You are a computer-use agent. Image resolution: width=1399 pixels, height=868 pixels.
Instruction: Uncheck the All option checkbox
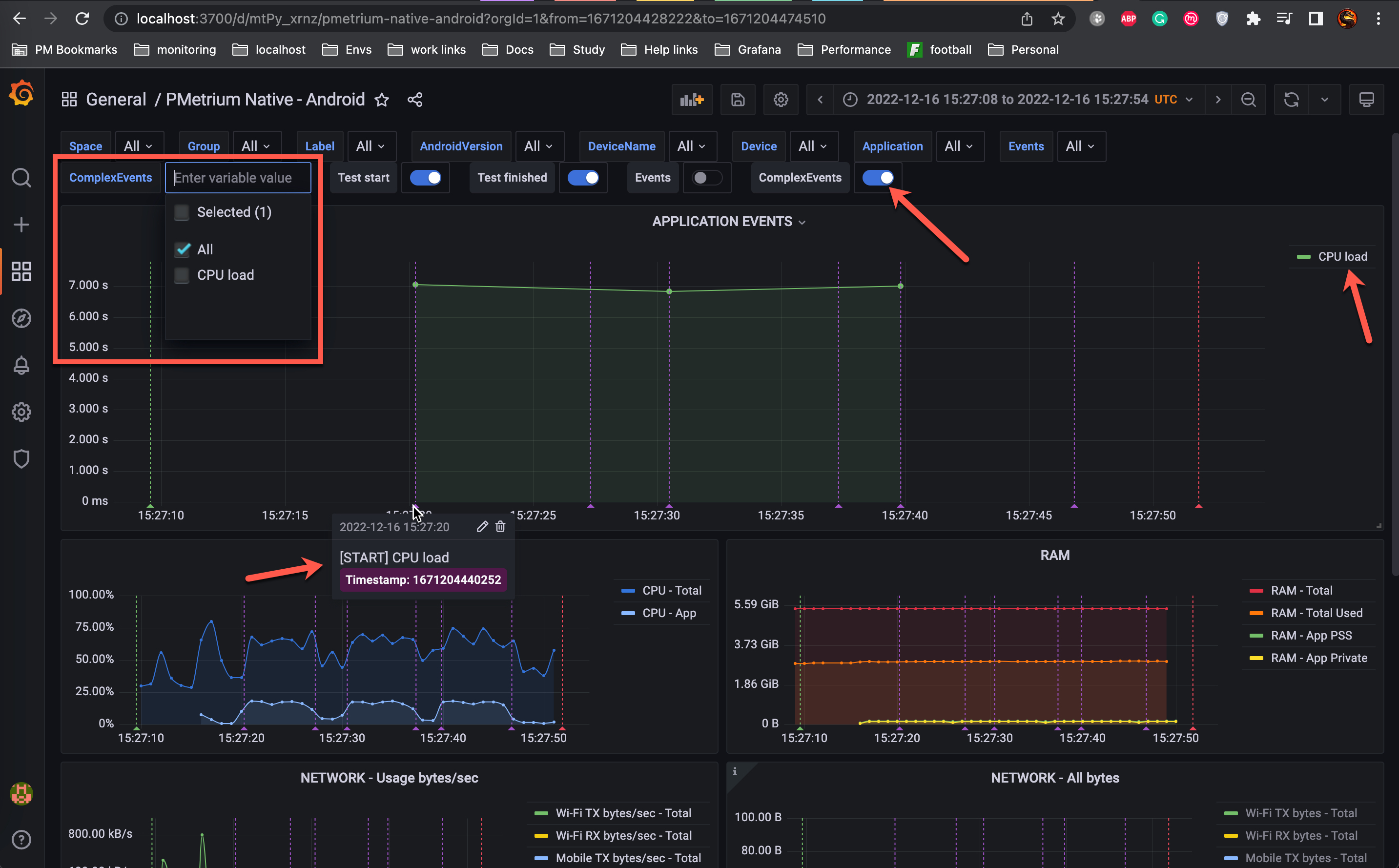click(x=182, y=250)
